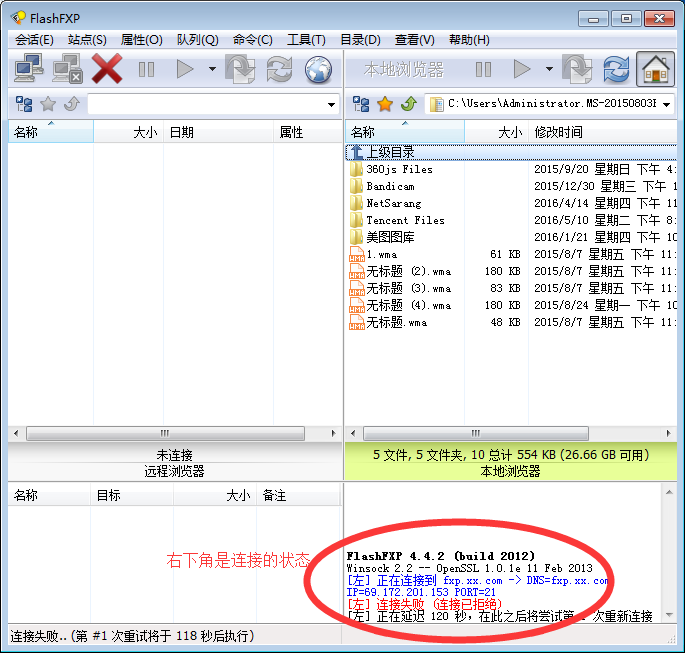685x653 pixels.
Task: Click the remote Refresh icon
Action: (x=279, y=69)
